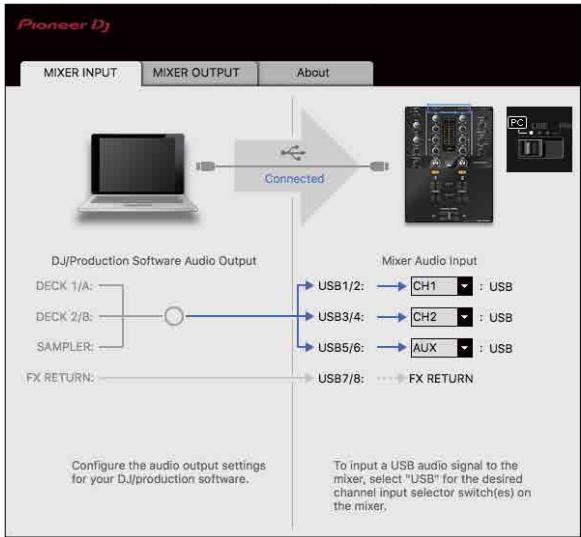Open the USB1/2 CH1 channel dropdown
Screen dimensions: 581x537
[x=442, y=286]
